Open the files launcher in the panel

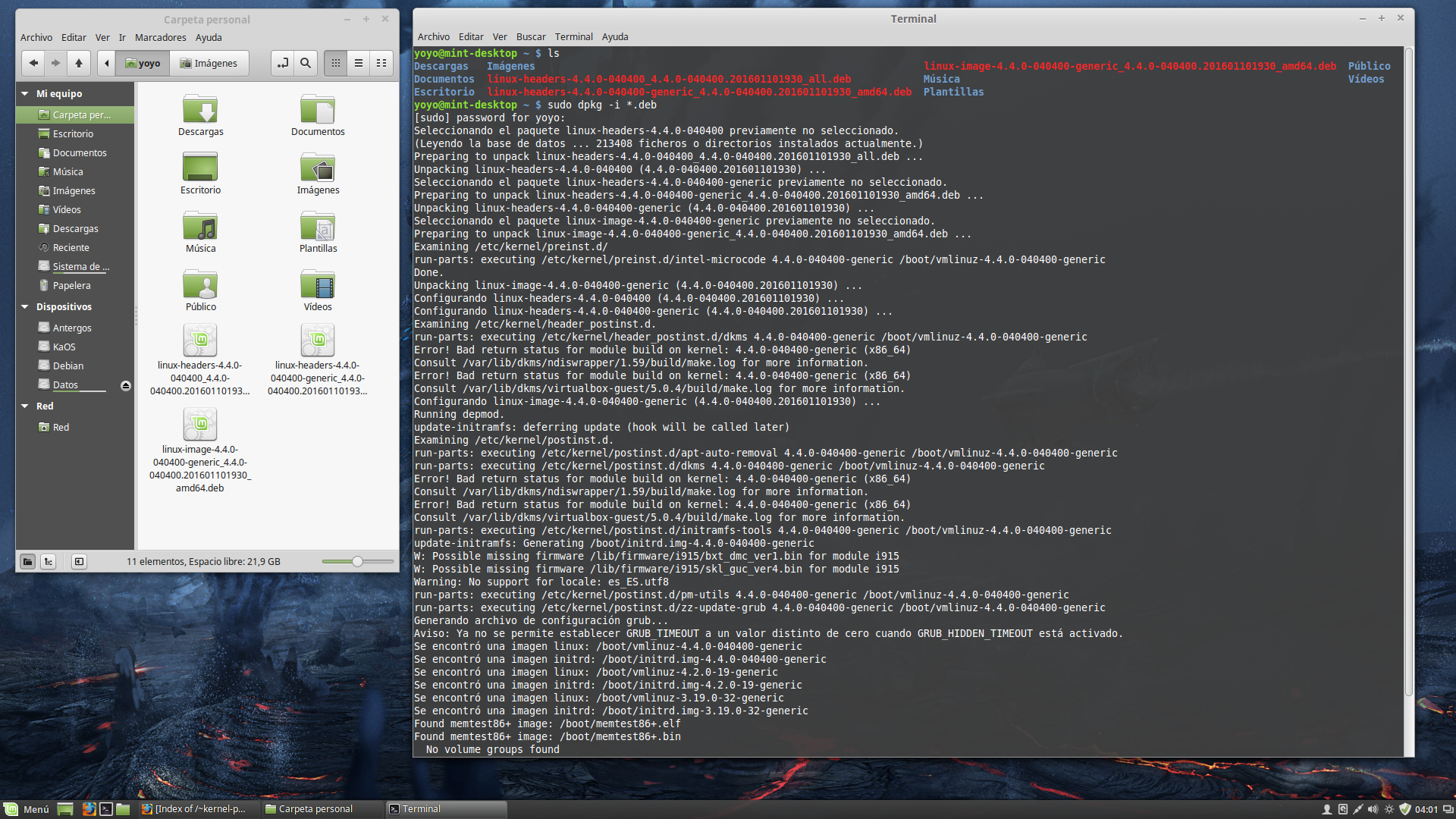pyautogui.click(x=123, y=809)
